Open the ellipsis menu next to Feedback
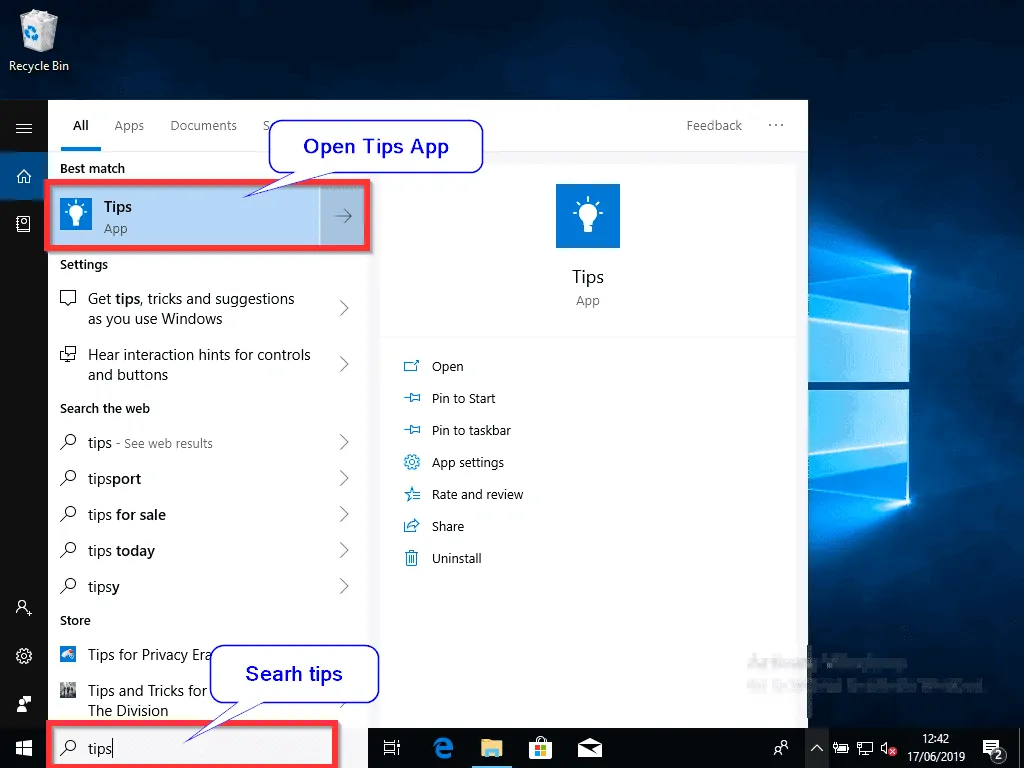This screenshot has width=1024, height=768. click(x=776, y=125)
